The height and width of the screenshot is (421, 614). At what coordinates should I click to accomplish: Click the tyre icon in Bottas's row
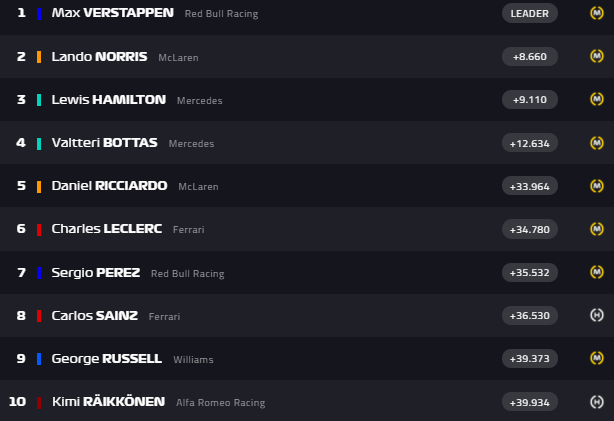pos(597,142)
